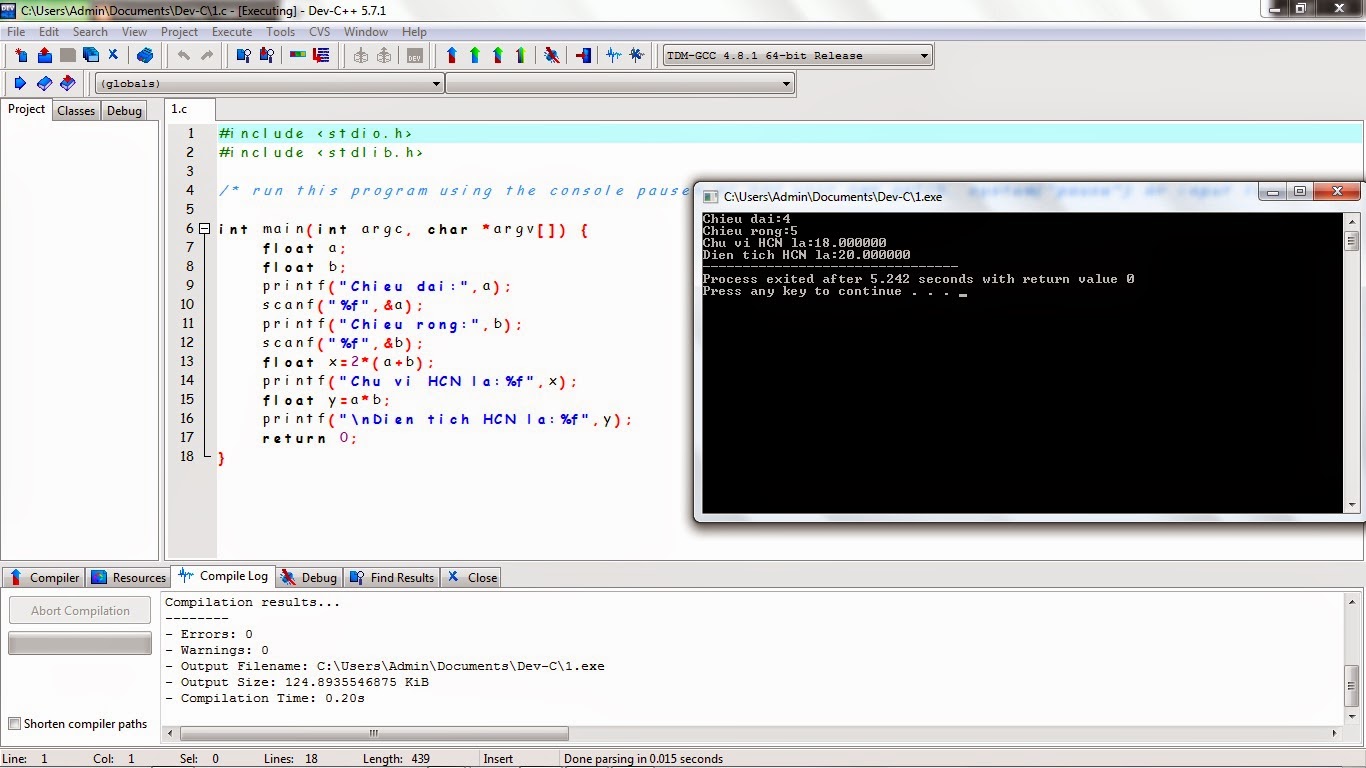
Task: Click the greyed-out Save icon
Action: pos(67,56)
